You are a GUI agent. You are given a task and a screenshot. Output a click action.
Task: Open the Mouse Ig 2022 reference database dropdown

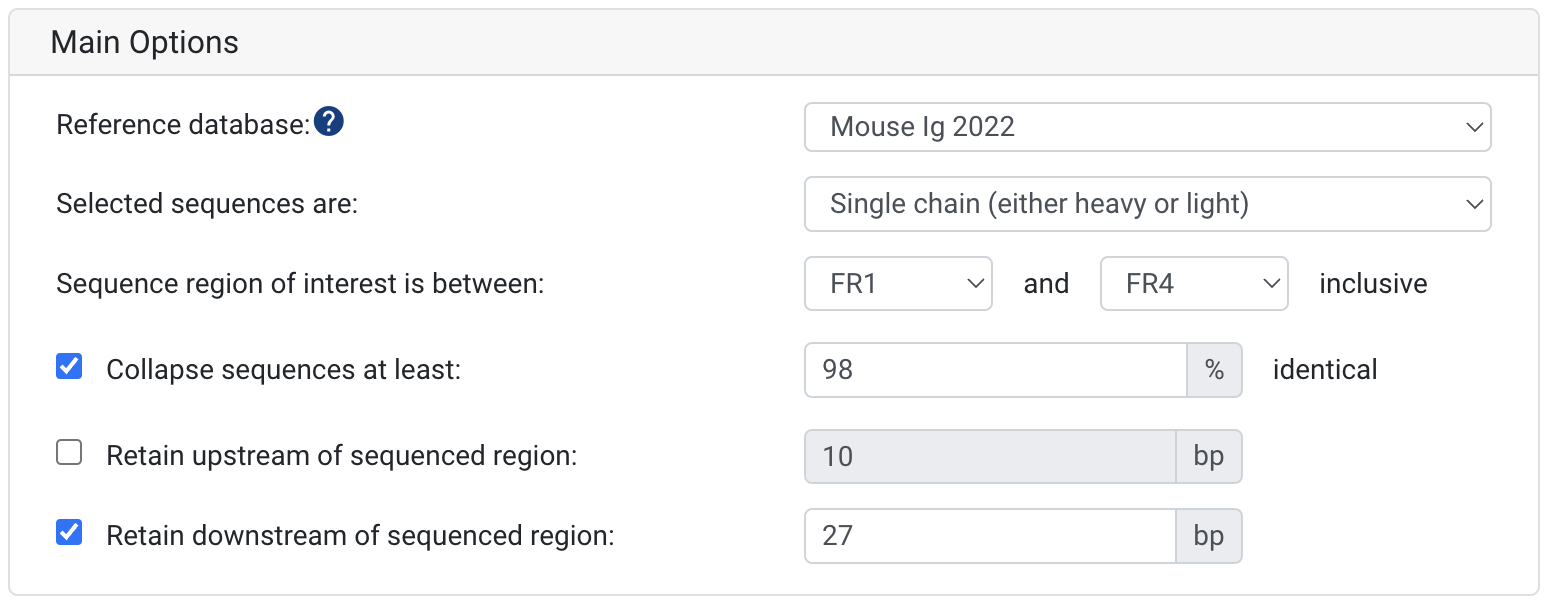(x=1147, y=127)
